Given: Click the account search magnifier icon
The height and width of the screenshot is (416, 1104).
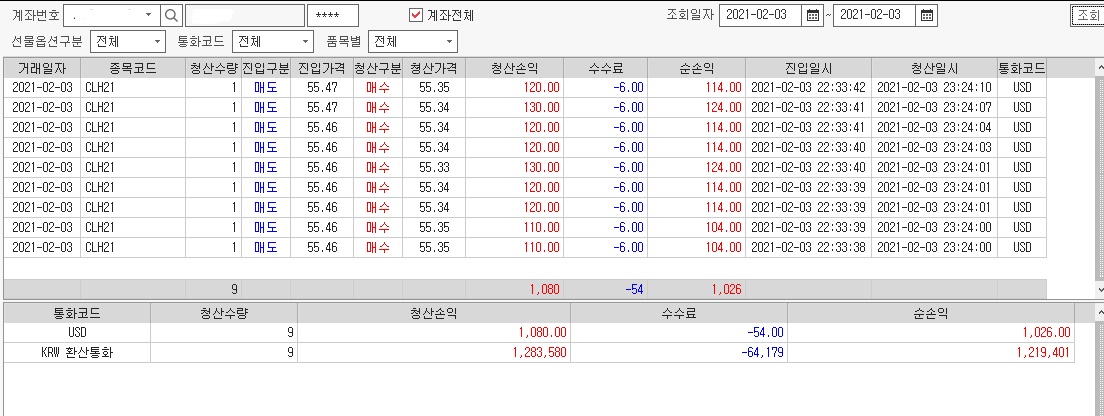Looking at the screenshot, I should click(x=172, y=15).
